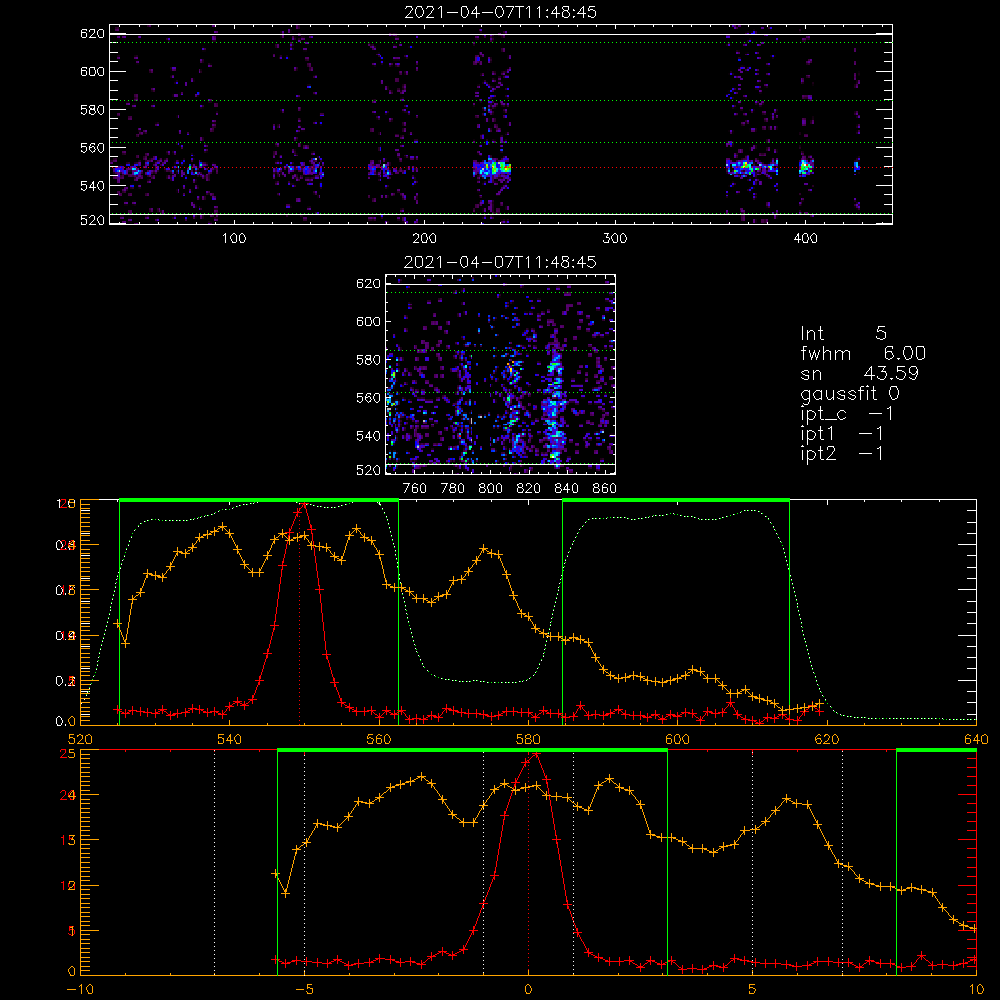Click right green range bar atop 520–640 plot
Screen dimensions: 1000x1000
point(676,500)
